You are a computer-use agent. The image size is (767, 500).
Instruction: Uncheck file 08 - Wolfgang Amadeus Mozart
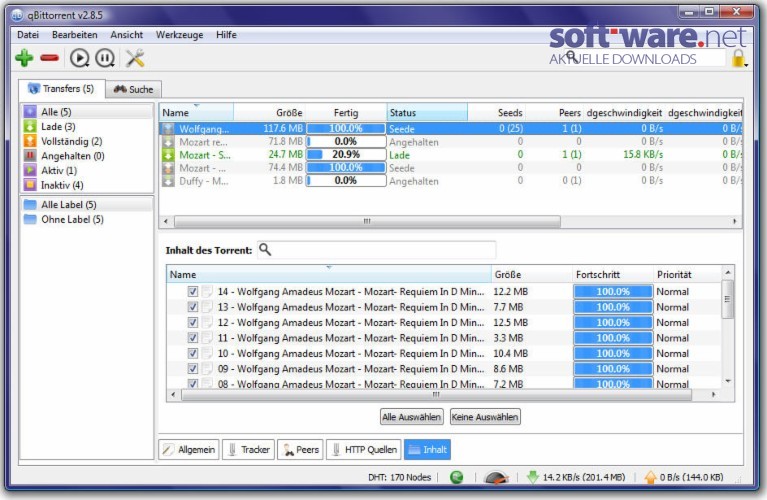click(193, 384)
